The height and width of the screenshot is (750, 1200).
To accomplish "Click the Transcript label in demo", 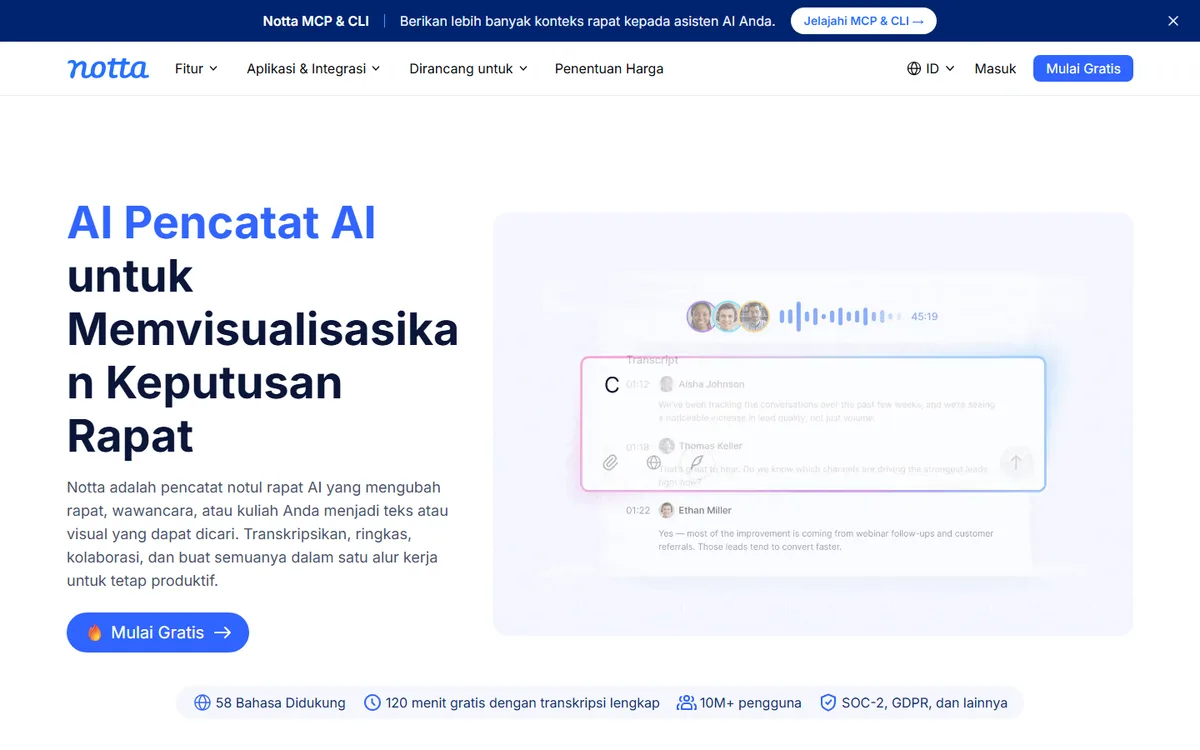I will (652, 359).
